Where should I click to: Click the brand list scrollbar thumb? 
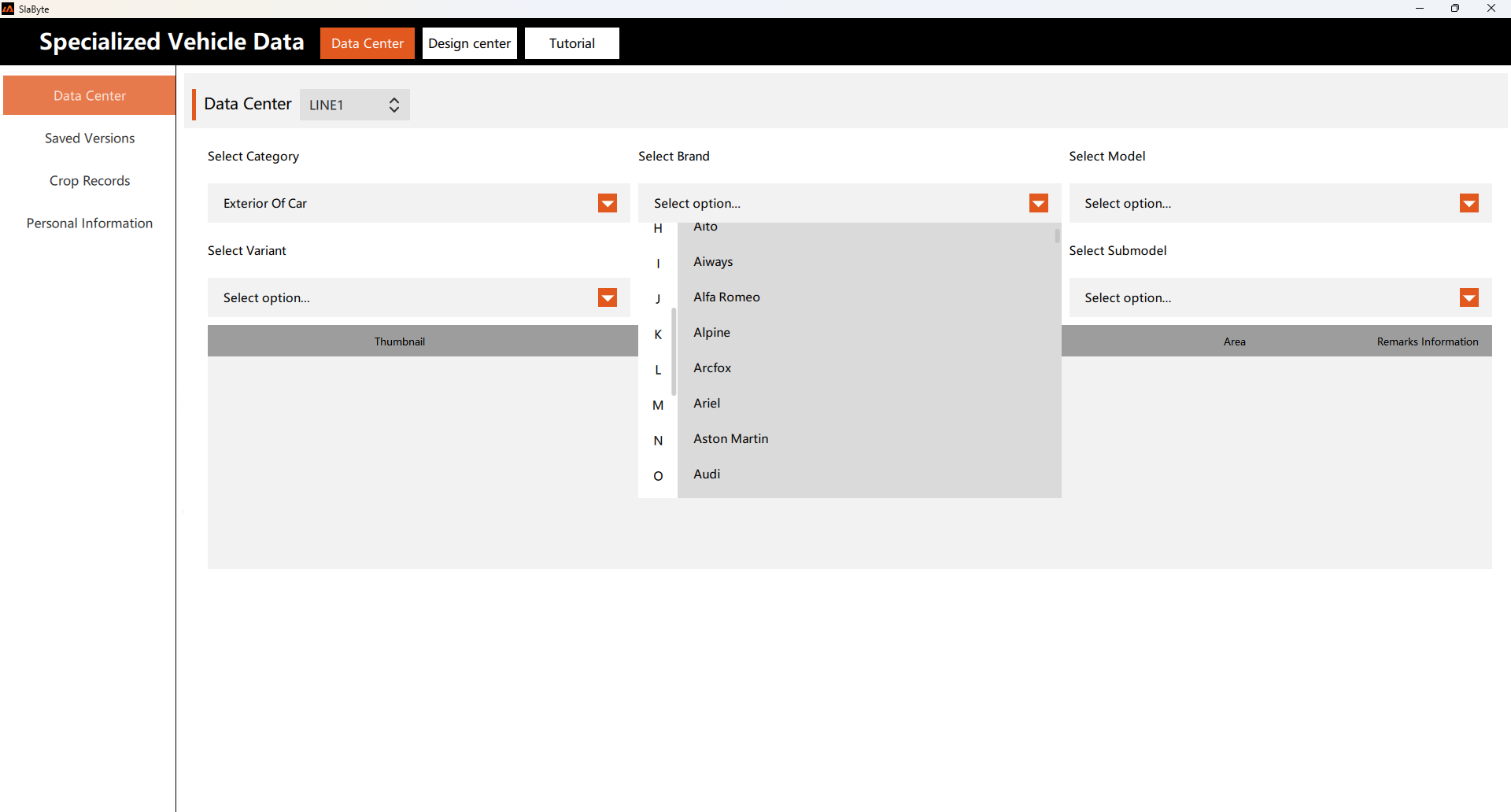coord(1057,236)
